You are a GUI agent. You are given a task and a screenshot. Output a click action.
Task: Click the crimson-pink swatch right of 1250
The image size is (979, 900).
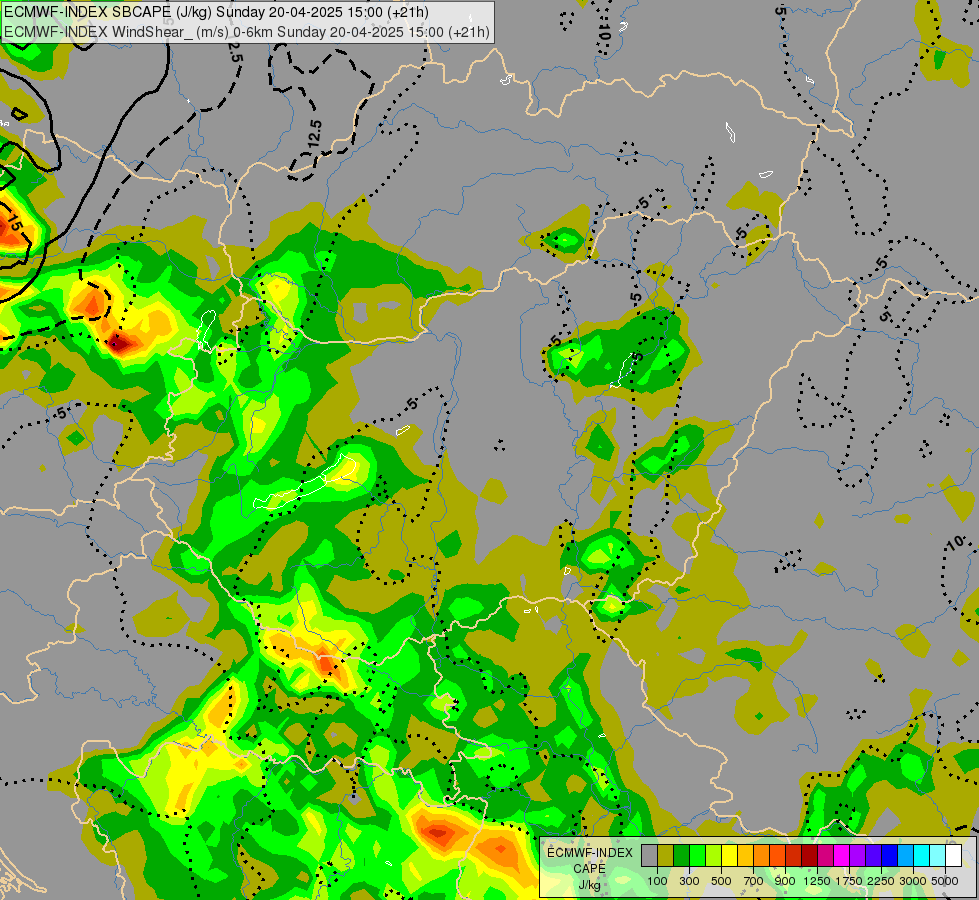tap(825, 856)
